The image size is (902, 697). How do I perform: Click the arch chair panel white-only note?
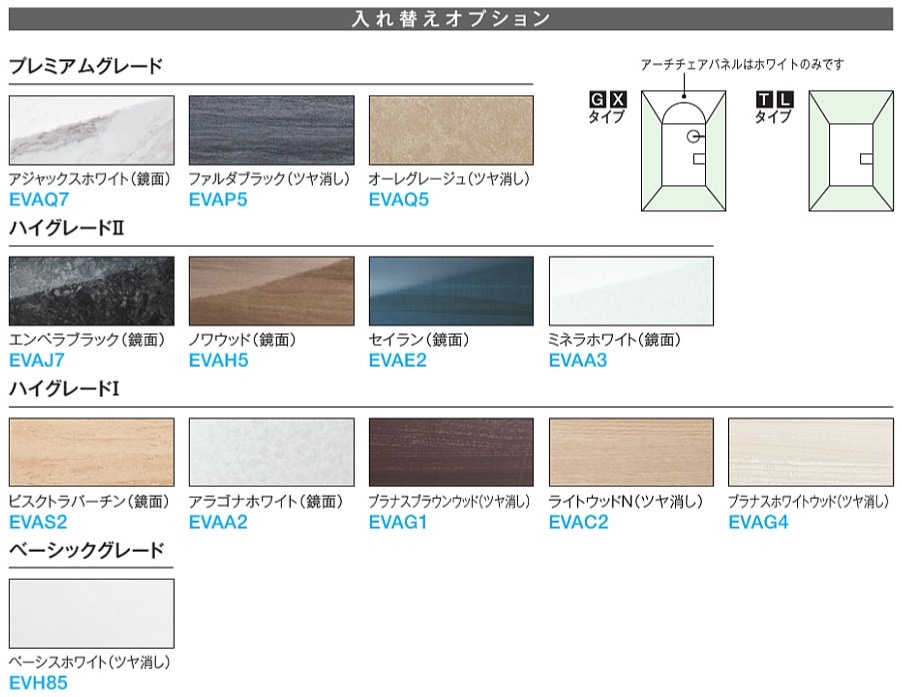pyautogui.click(x=742, y=65)
